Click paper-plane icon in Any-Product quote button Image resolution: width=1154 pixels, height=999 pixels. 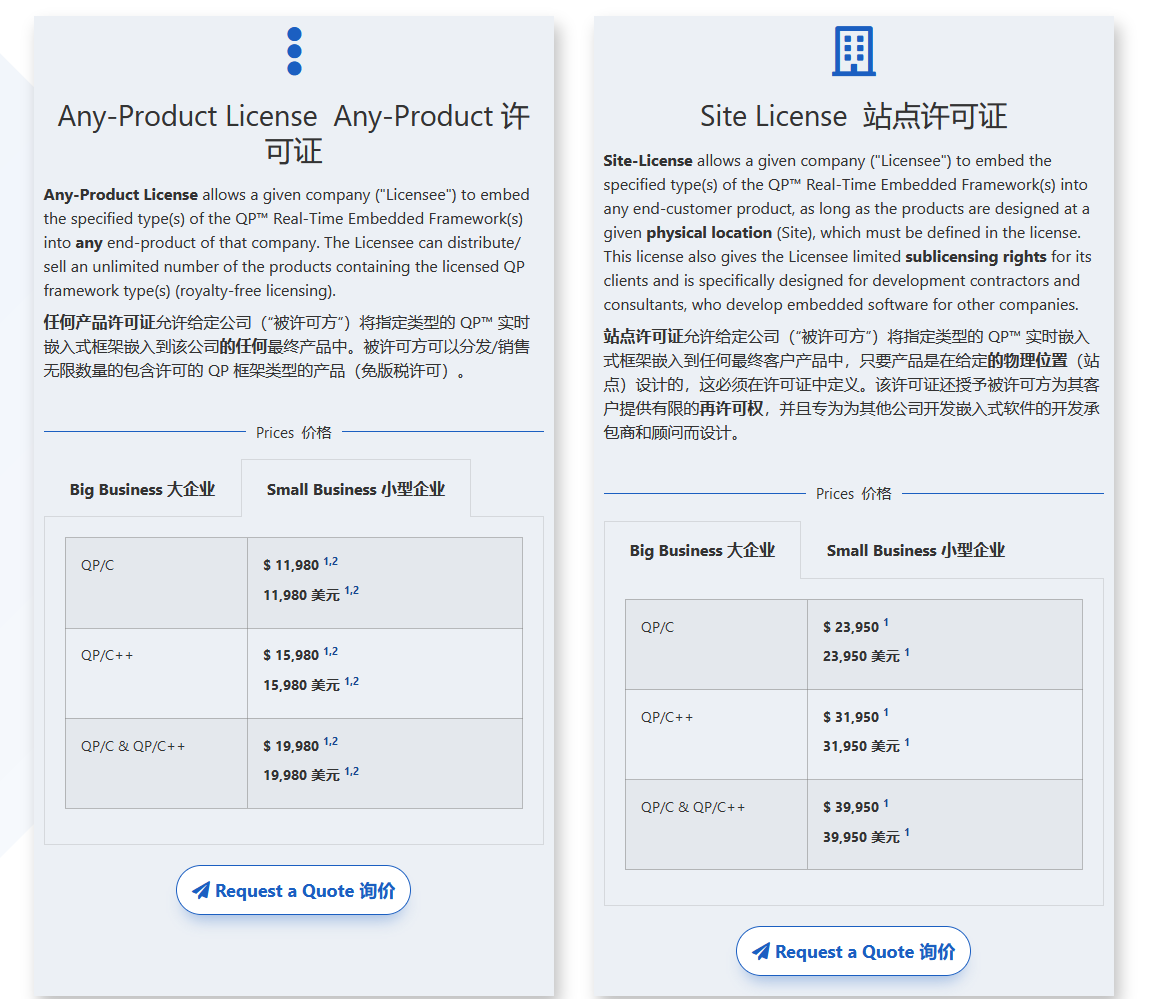pyautogui.click(x=201, y=890)
